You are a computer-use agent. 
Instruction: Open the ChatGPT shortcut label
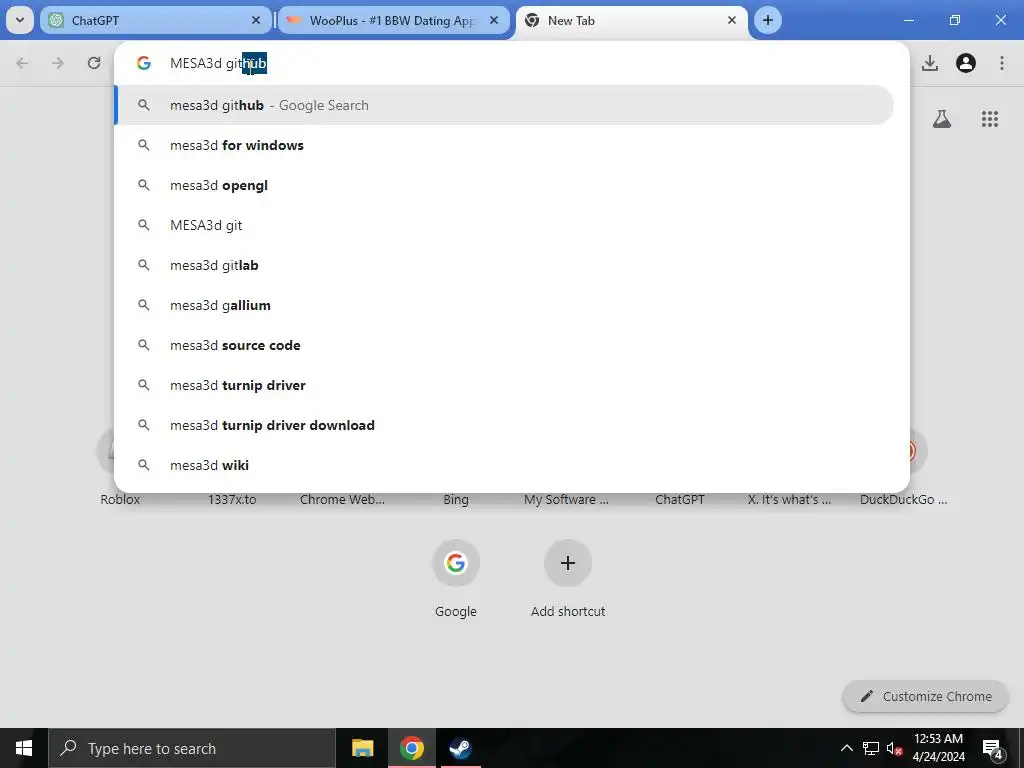[x=680, y=500]
